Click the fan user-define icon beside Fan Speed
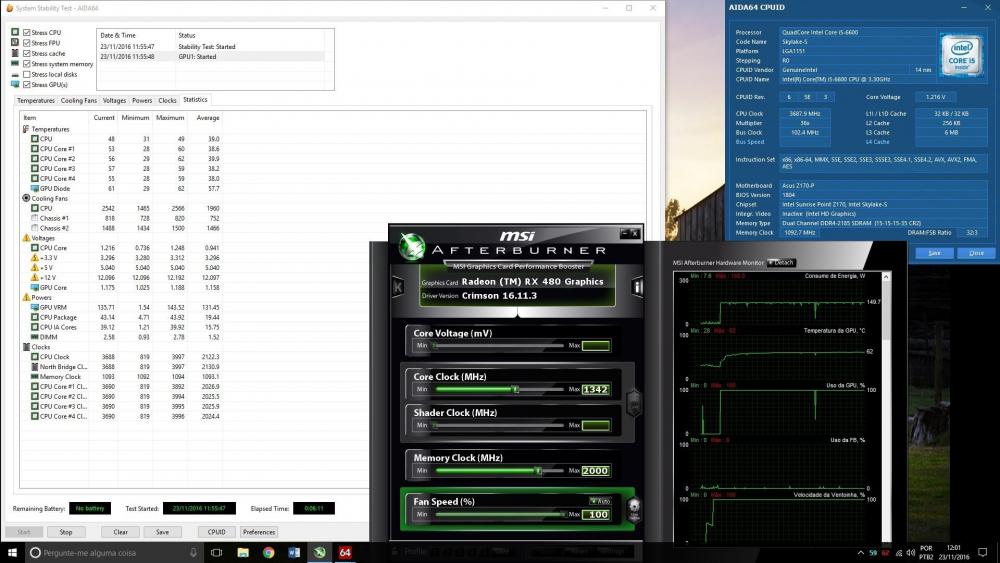Image resolution: width=1000 pixels, height=563 pixels. click(633, 510)
